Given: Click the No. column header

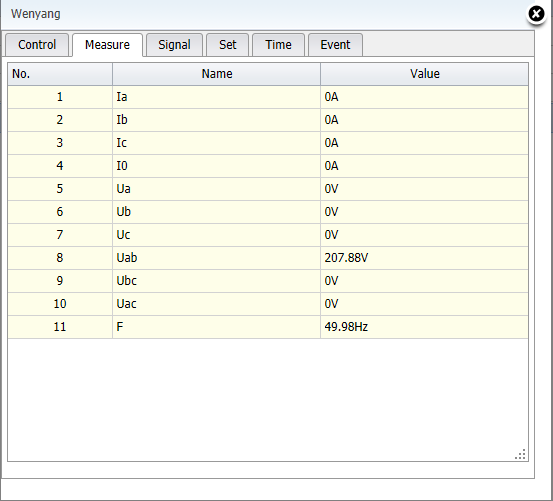Looking at the screenshot, I should [x=60, y=74].
